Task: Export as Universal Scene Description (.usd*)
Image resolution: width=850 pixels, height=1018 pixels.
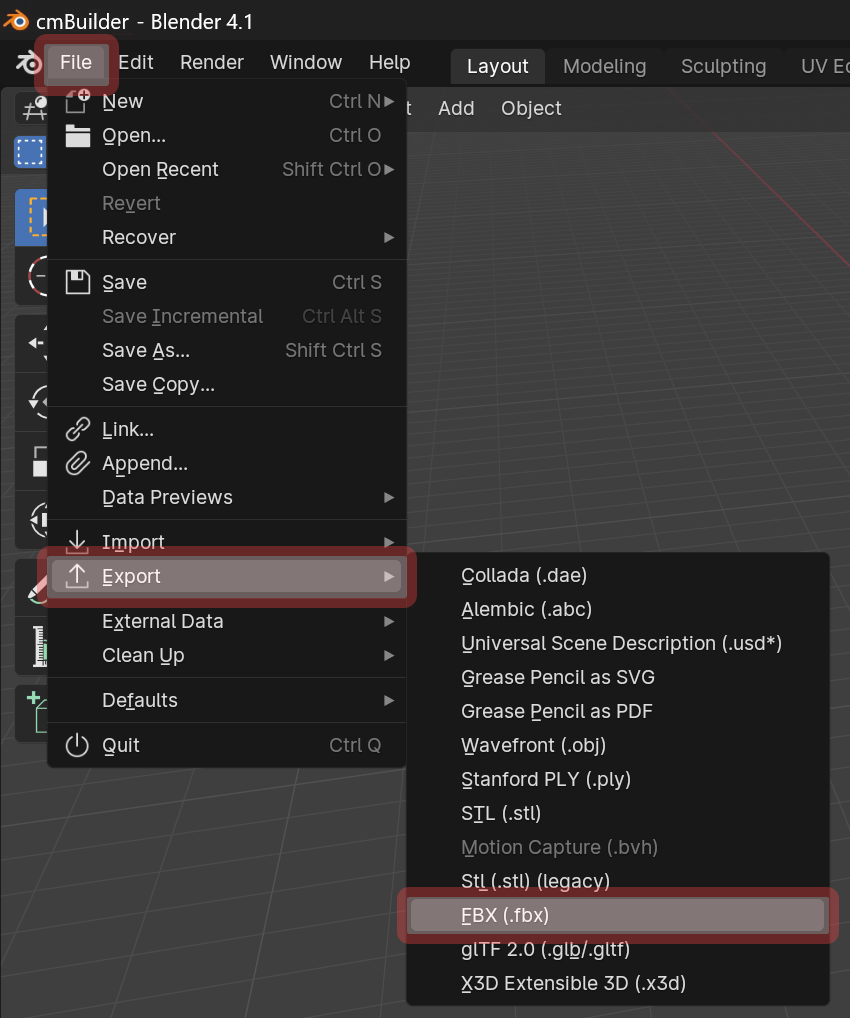Action: 618,643
